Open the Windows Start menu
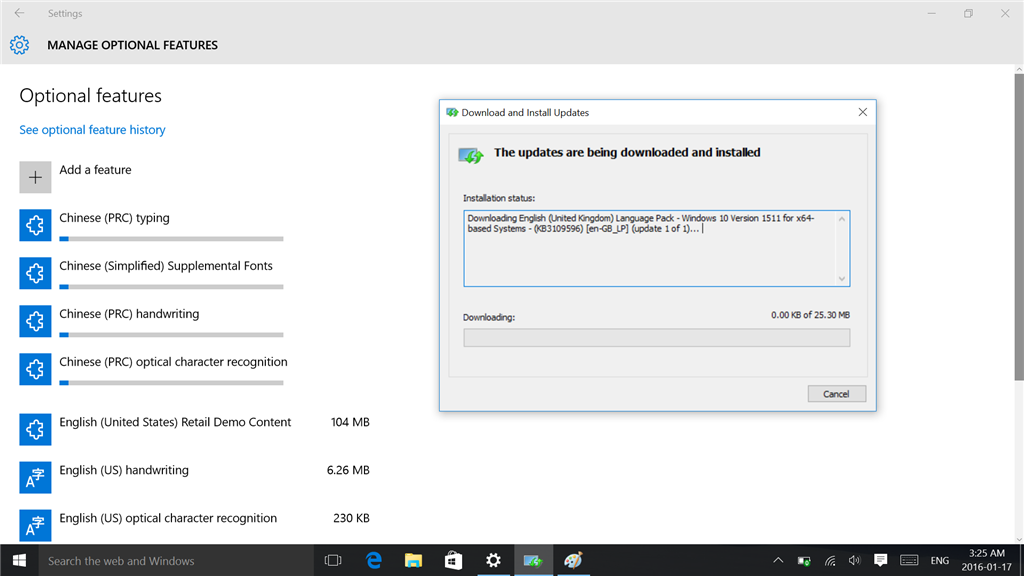The width and height of the screenshot is (1024, 576). click(x=19, y=560)
